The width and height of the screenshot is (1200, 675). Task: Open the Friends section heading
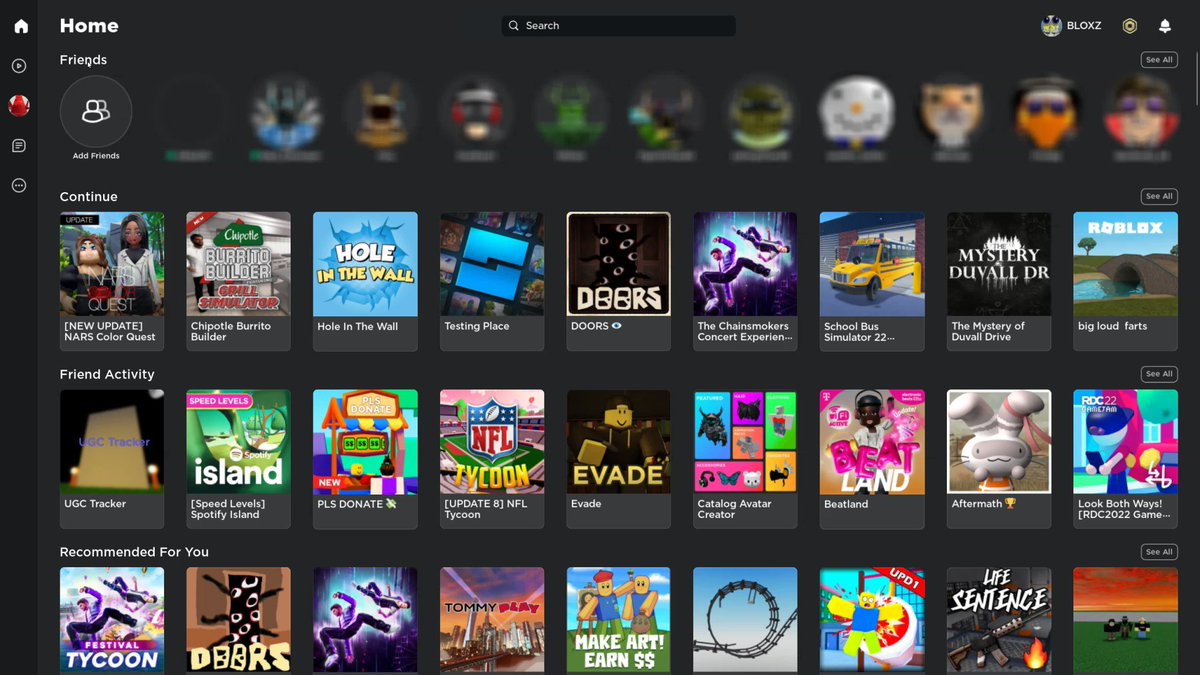point(83,60)
